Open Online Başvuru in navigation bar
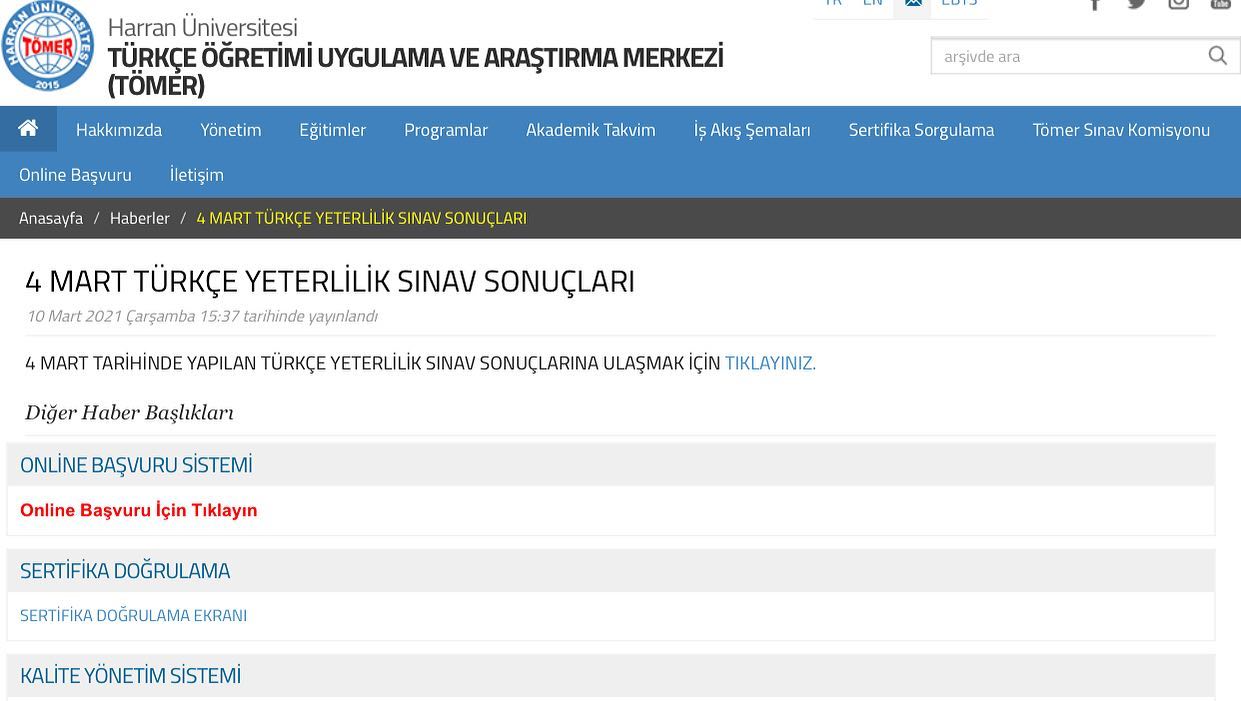 point(75,175)
